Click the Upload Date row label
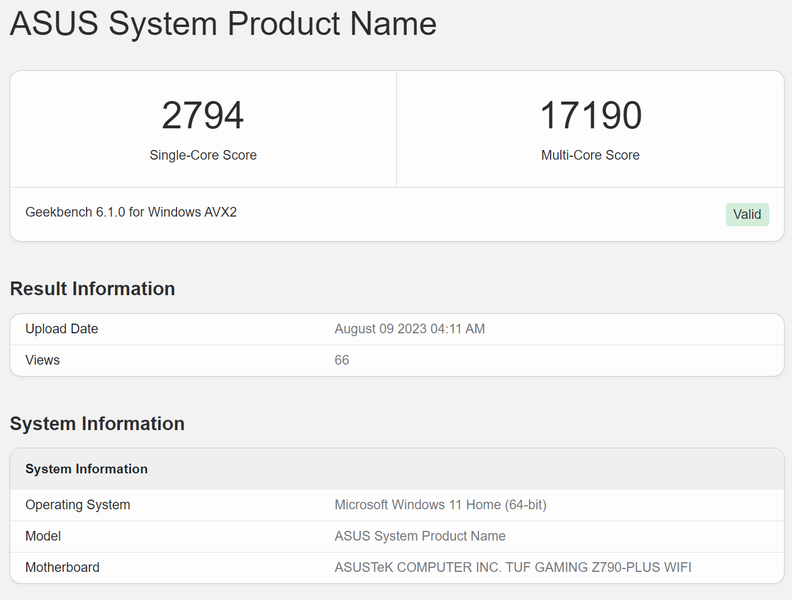This screenshot has height=600, width=792. pyautogui.click(x=62, y=329)
